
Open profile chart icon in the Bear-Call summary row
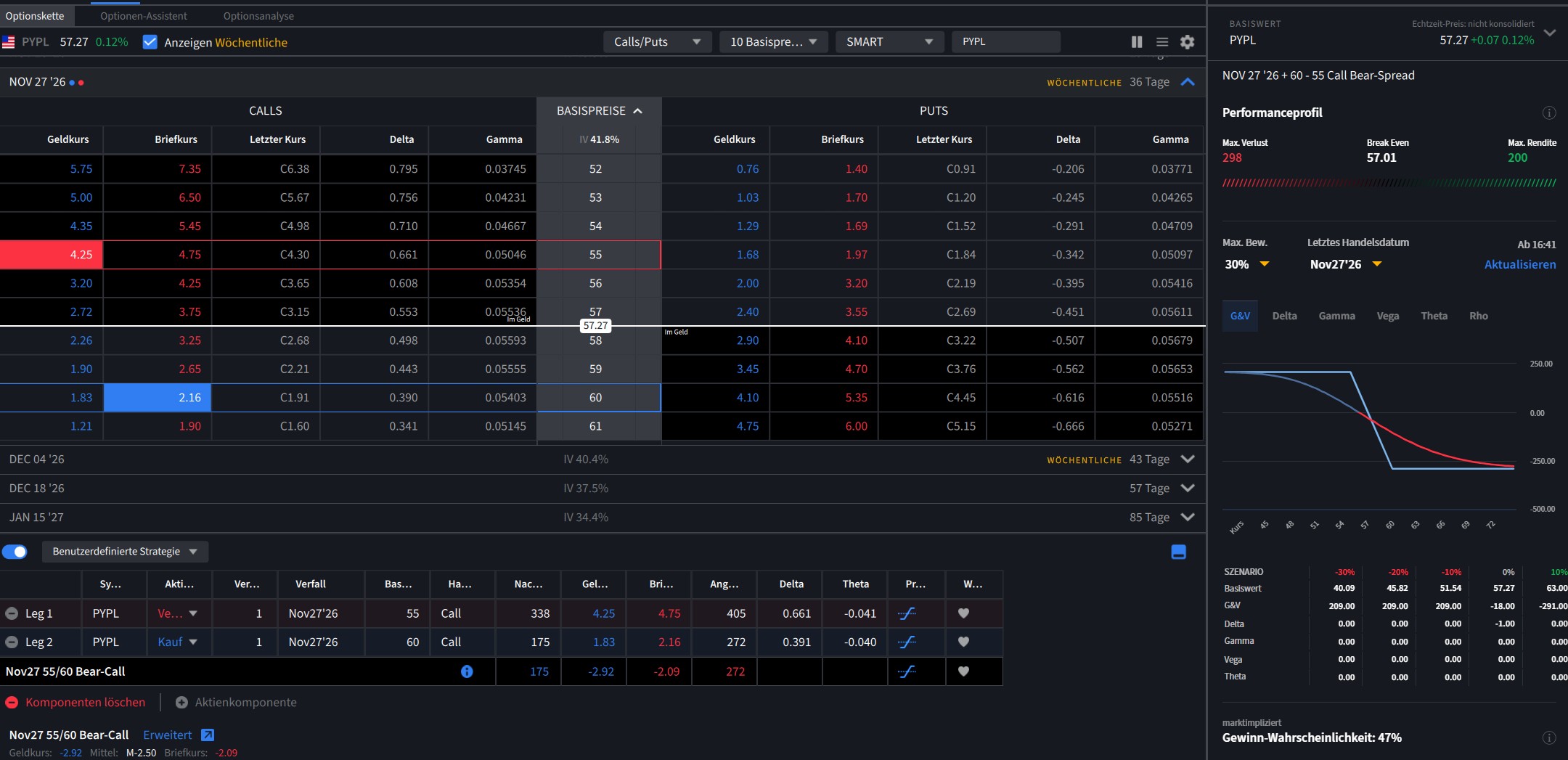click(907, 671)
